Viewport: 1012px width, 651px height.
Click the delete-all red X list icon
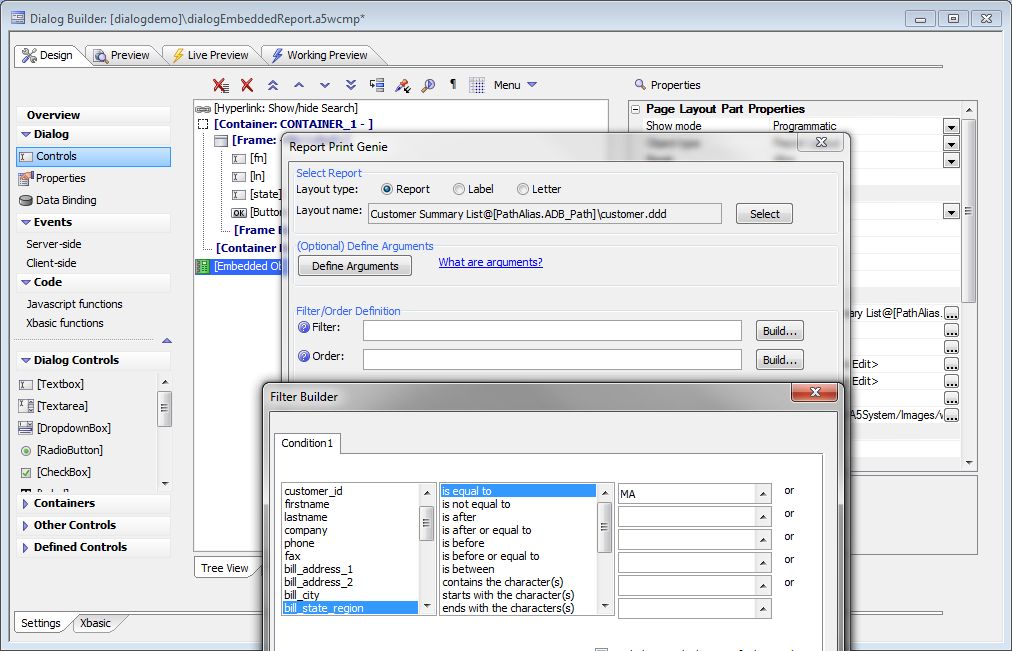(x=221, y=85)
